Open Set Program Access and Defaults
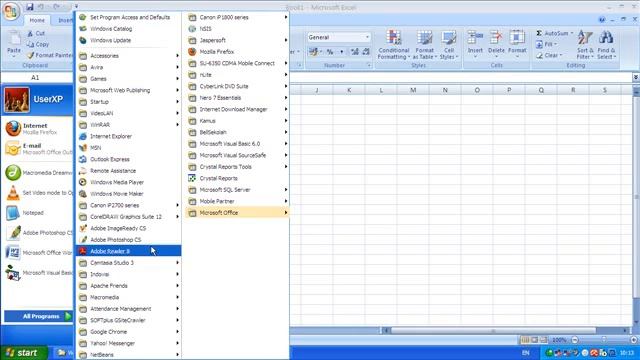This screenshot has width=640, height=360. pos(128,17)
